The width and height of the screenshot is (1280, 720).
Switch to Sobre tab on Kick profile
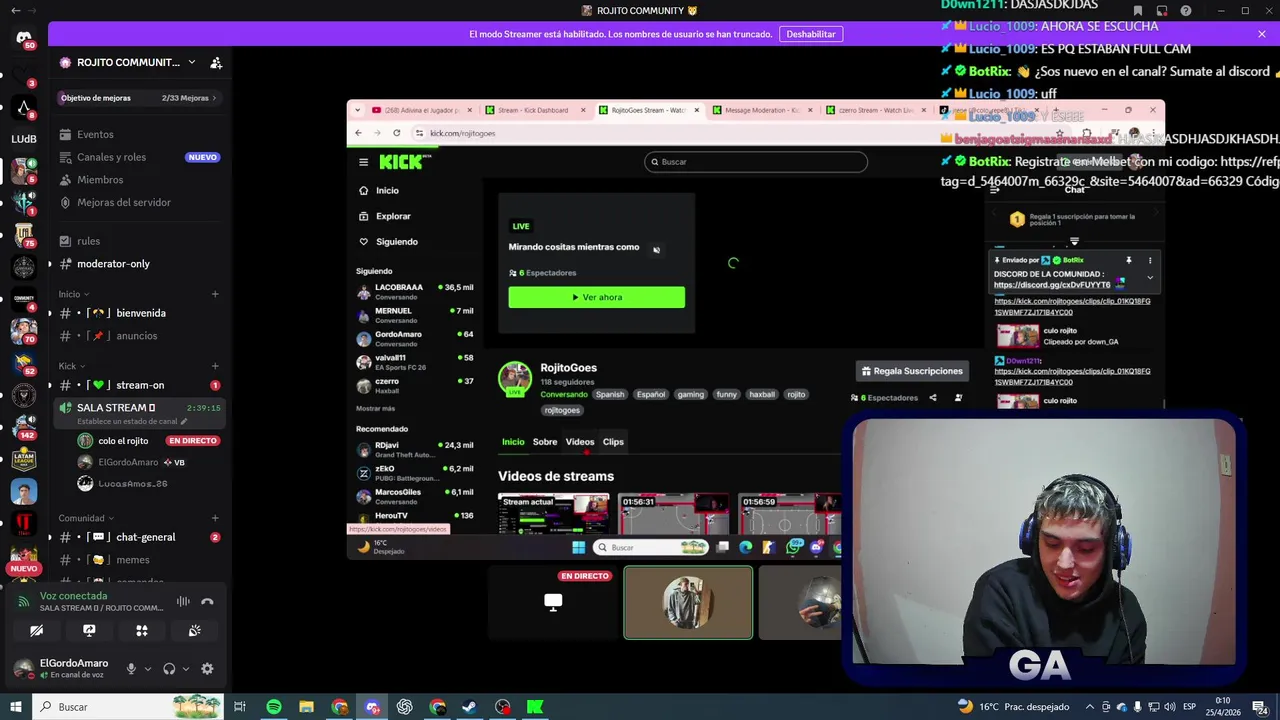(545, 442)
